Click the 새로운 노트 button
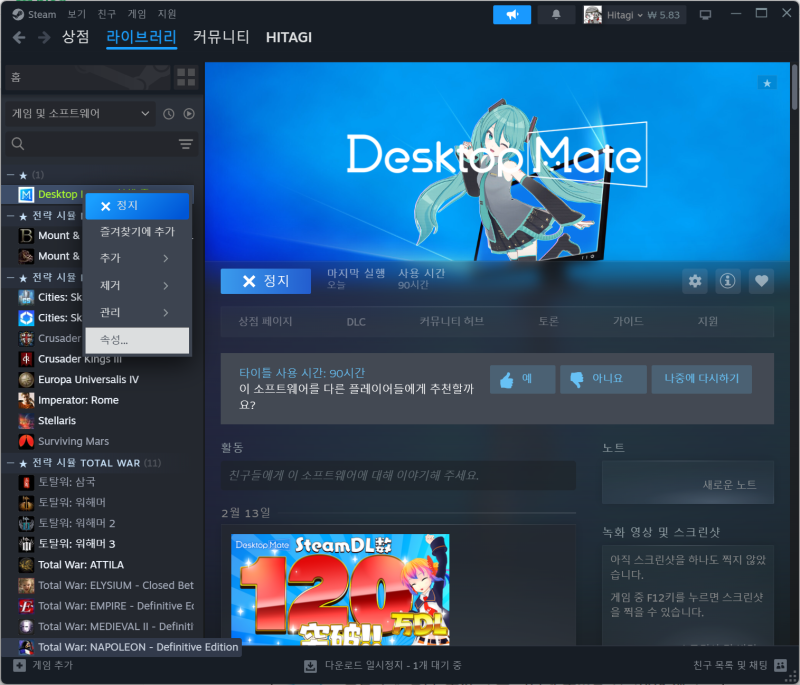Image resolution: width=800 pixels, height=685 pixels. click(688, 483)
